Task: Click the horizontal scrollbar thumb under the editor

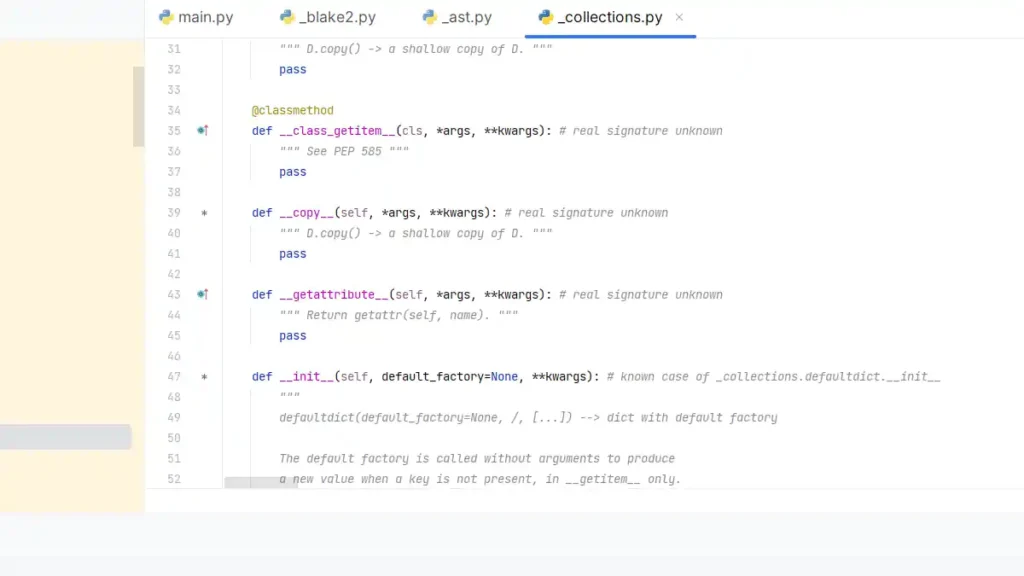Action: tap(261, 482)
